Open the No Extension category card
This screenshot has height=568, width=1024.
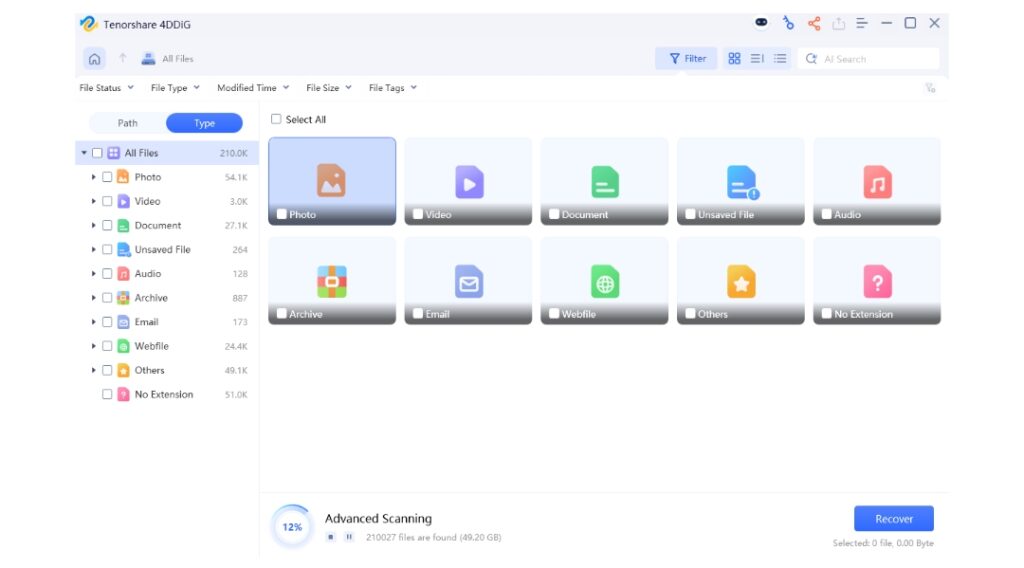pos(877,281)
